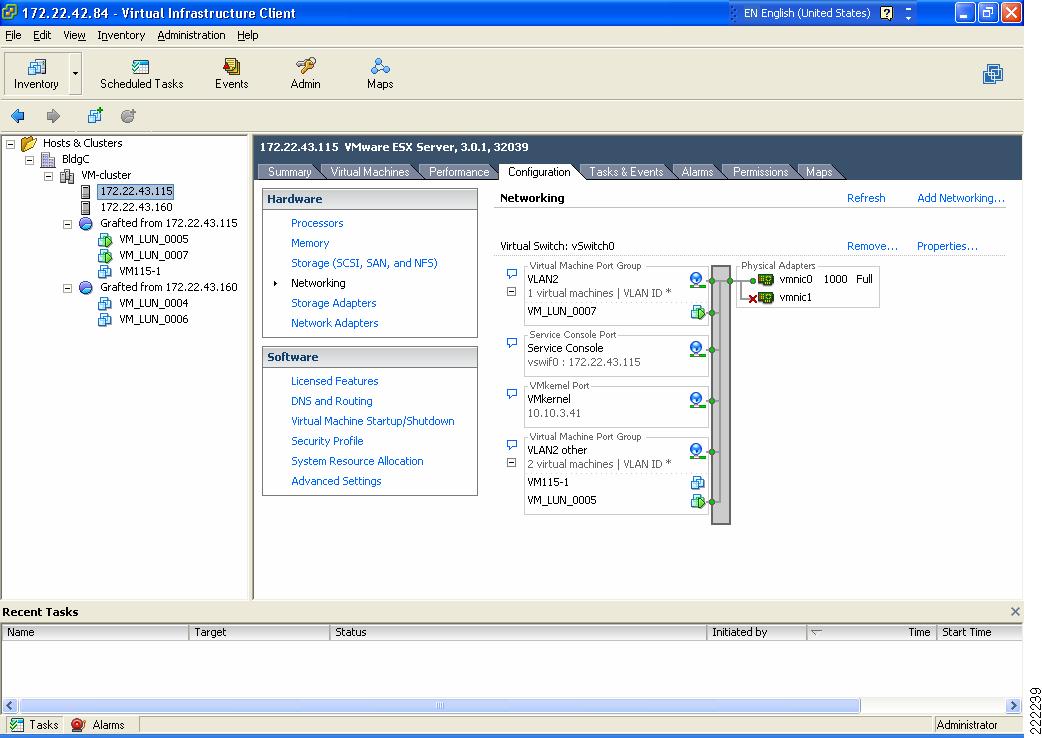Switch to the Performance tab
The width and height of the screenshot is (1042, 738).
(x=459, y=172)
